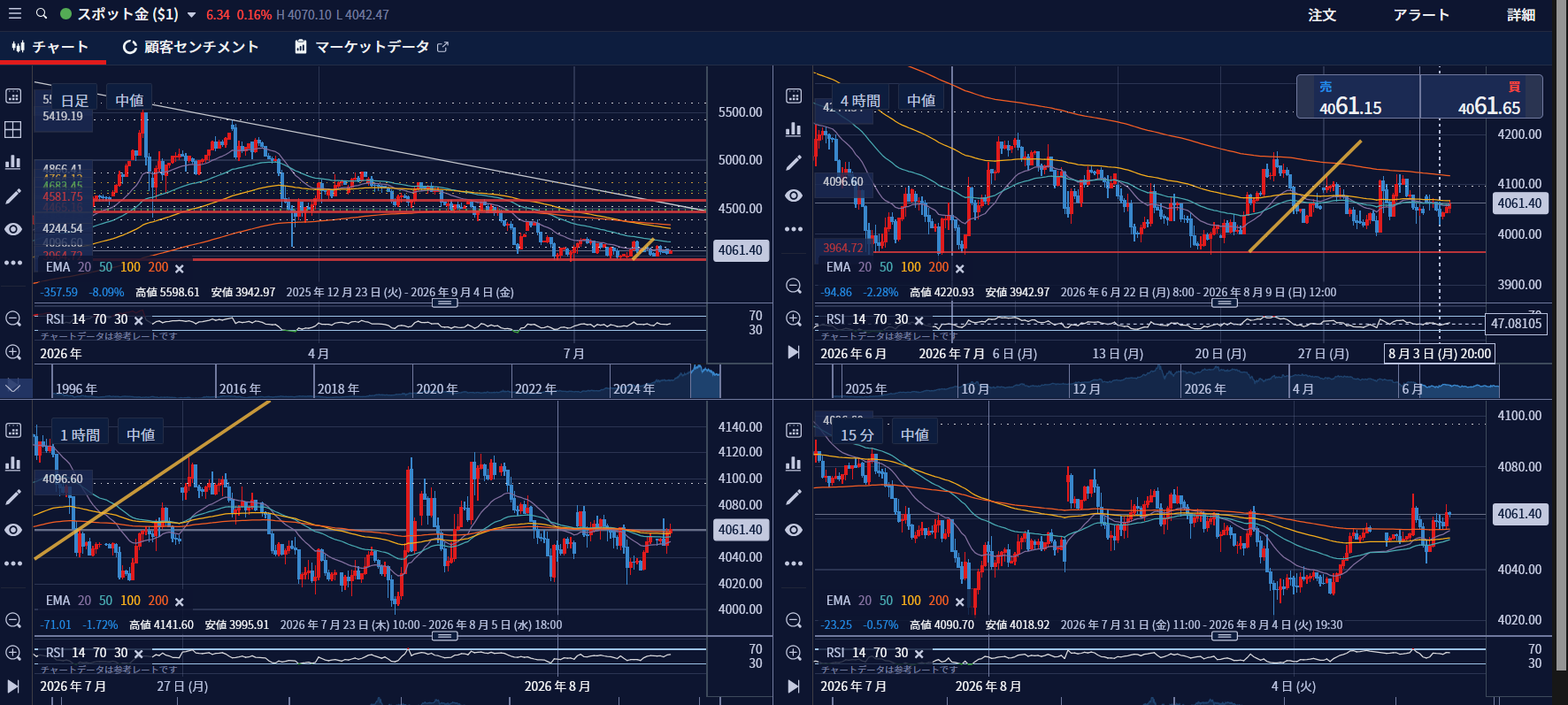The width and height of the screenshot is (1568, 705).
Task: Remove the EMA indicator in 1時間 chart
Action: [180, 602]
